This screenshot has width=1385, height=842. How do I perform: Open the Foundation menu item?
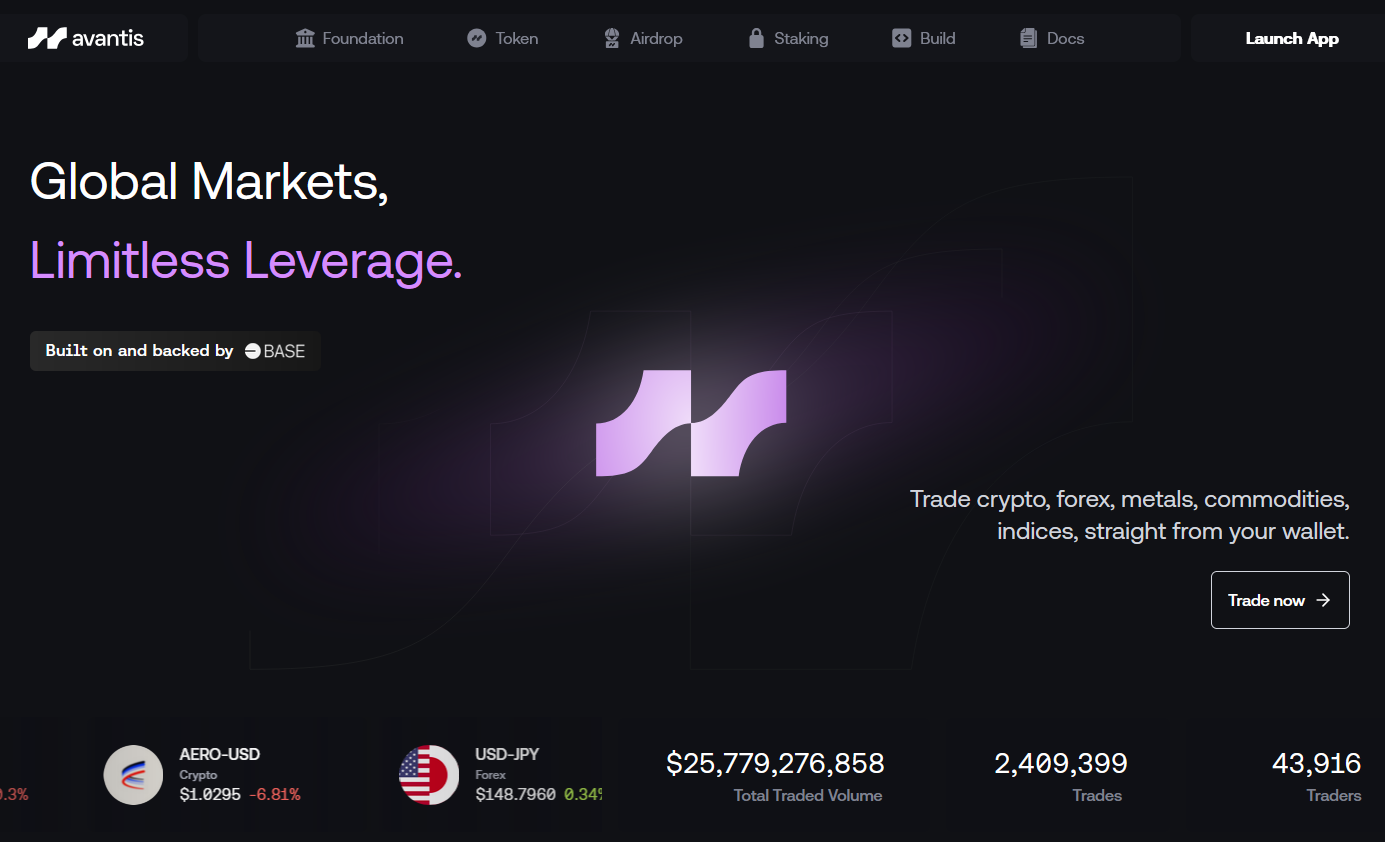(362, 39)
